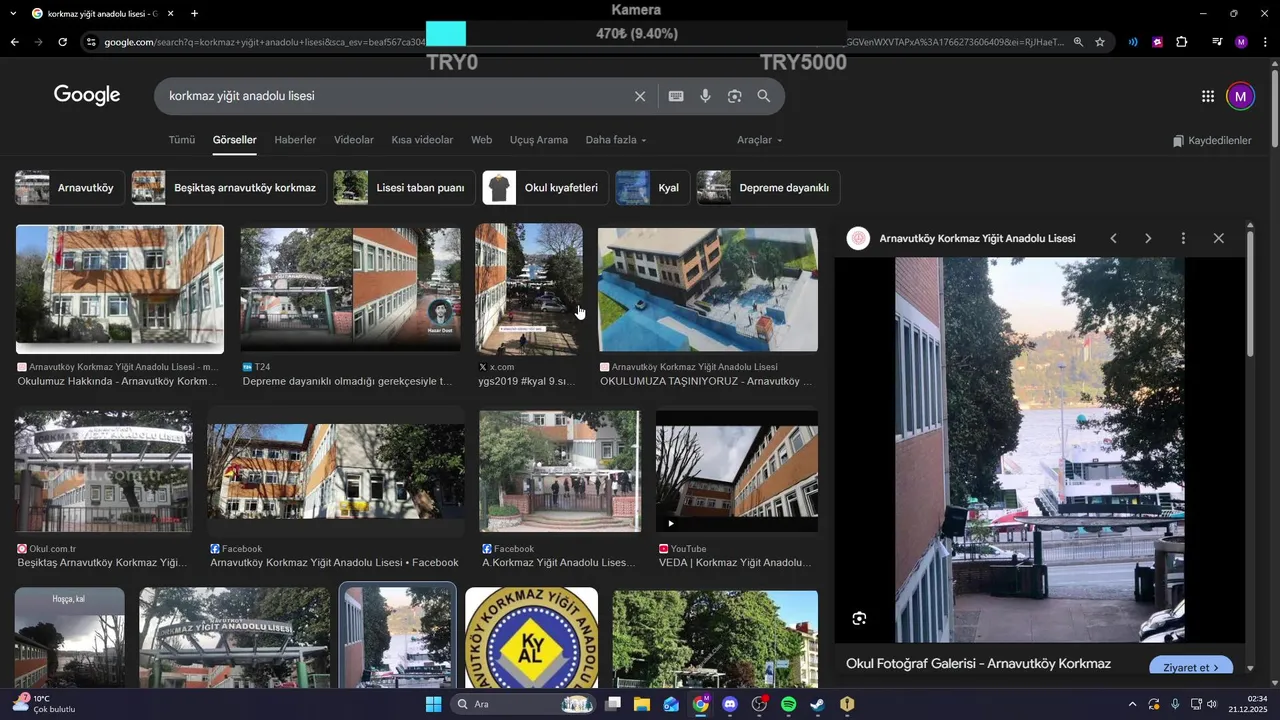
Task: Bookmark this page with the star icon
Action: (1100, 42)
